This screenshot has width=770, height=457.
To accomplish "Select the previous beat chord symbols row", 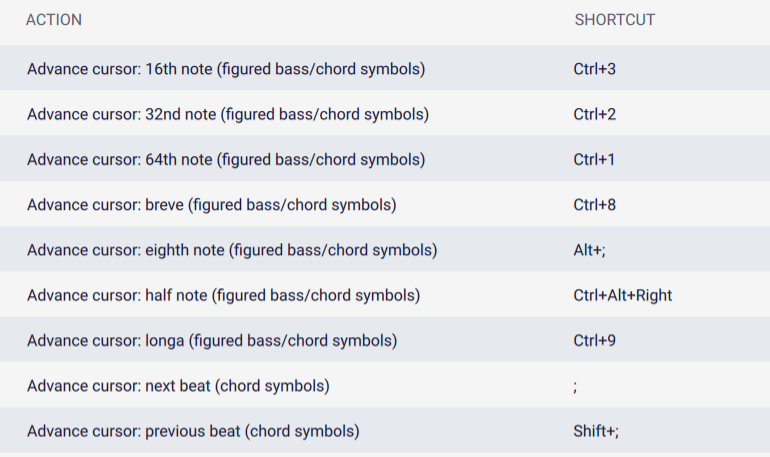I will [x=385, y=430].
